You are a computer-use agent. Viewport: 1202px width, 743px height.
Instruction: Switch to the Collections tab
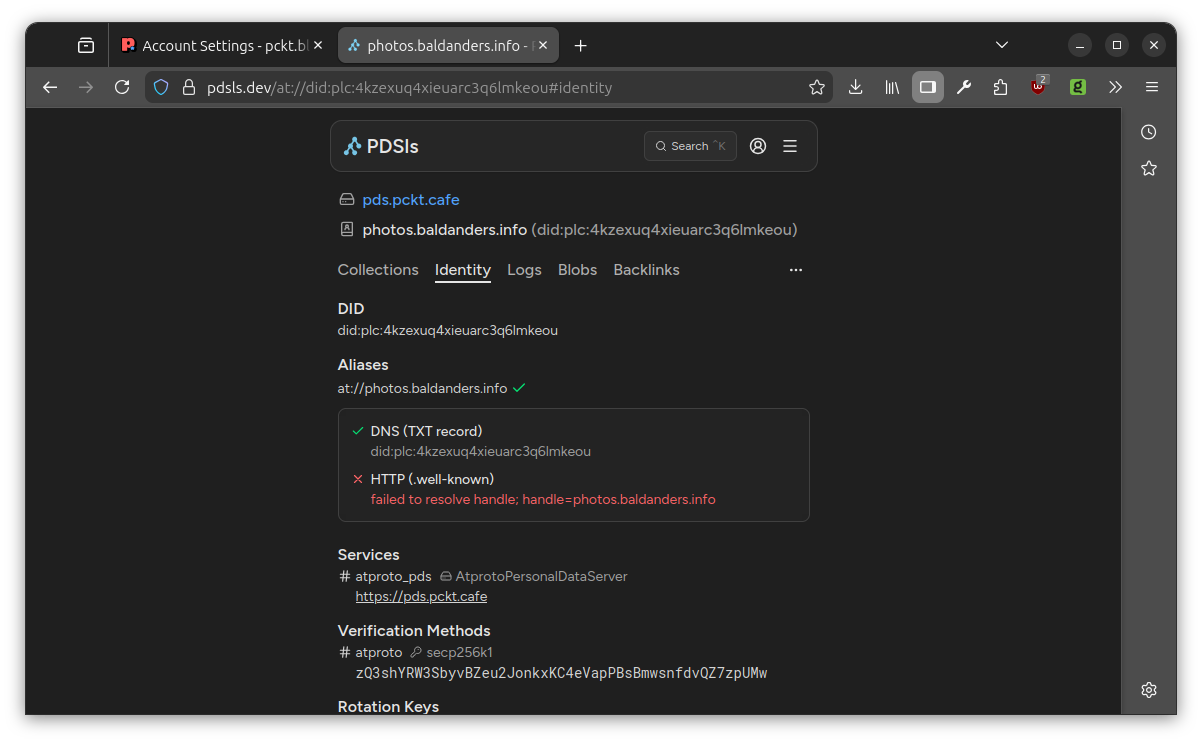click(378, 270)
